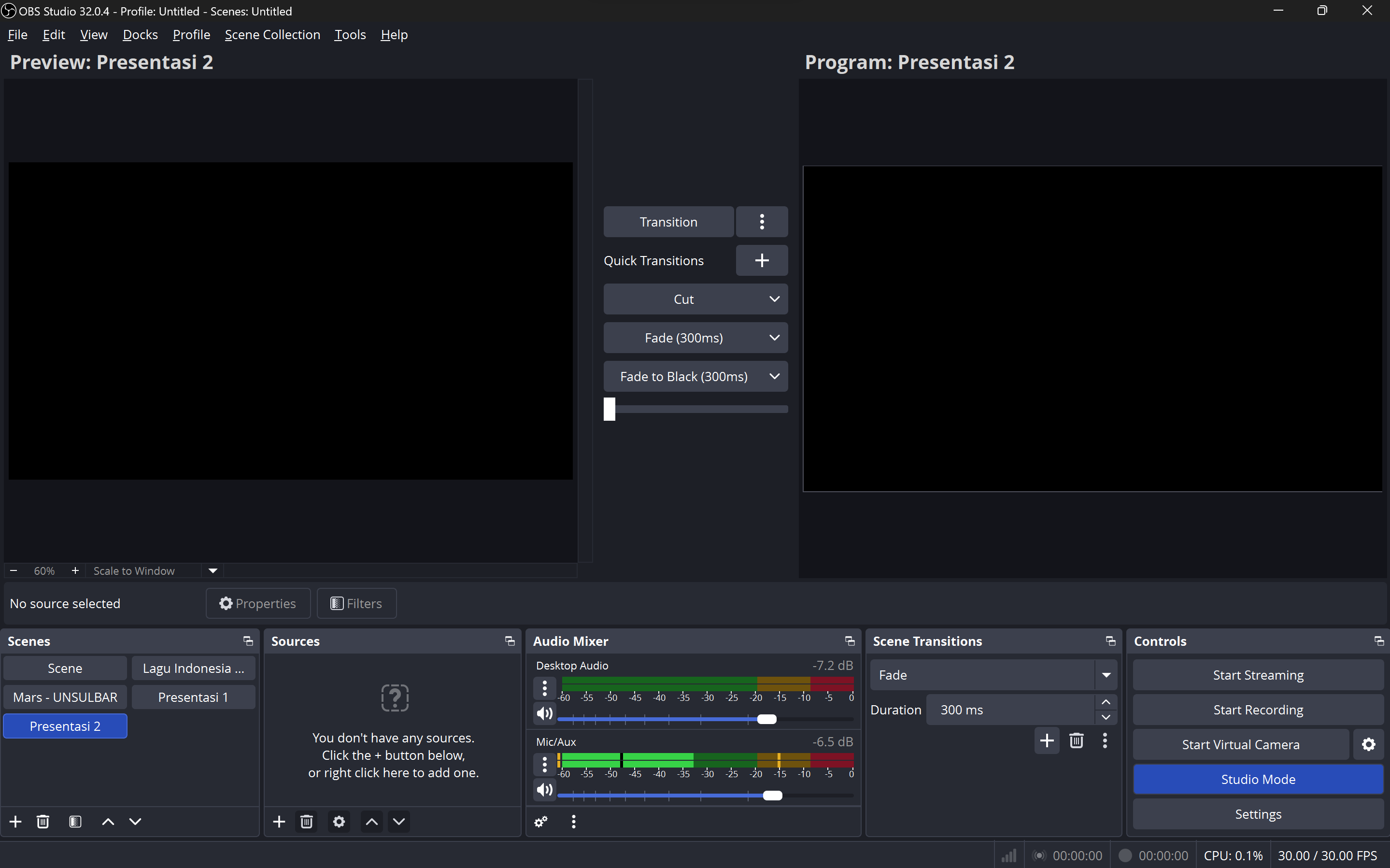This screenshot has height=868, width=1390.
Task: Expand Fade to Black quick transition arrow
Action: [x=774, y=377]
